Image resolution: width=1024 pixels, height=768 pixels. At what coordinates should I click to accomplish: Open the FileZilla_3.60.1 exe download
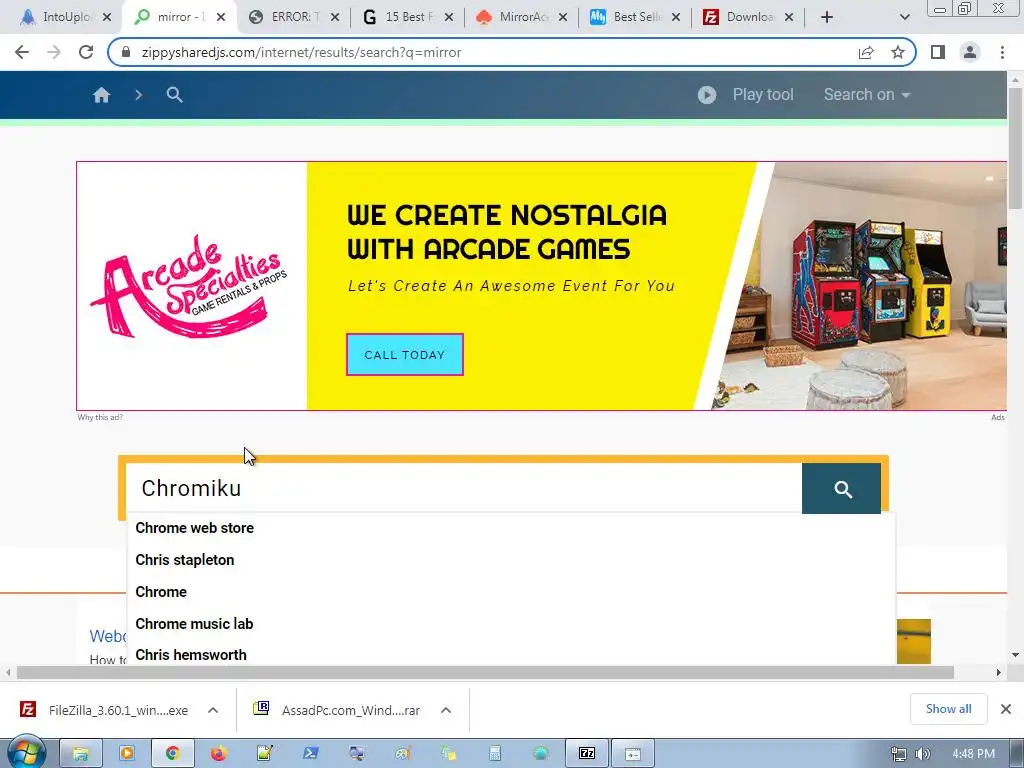coord(104,710)
